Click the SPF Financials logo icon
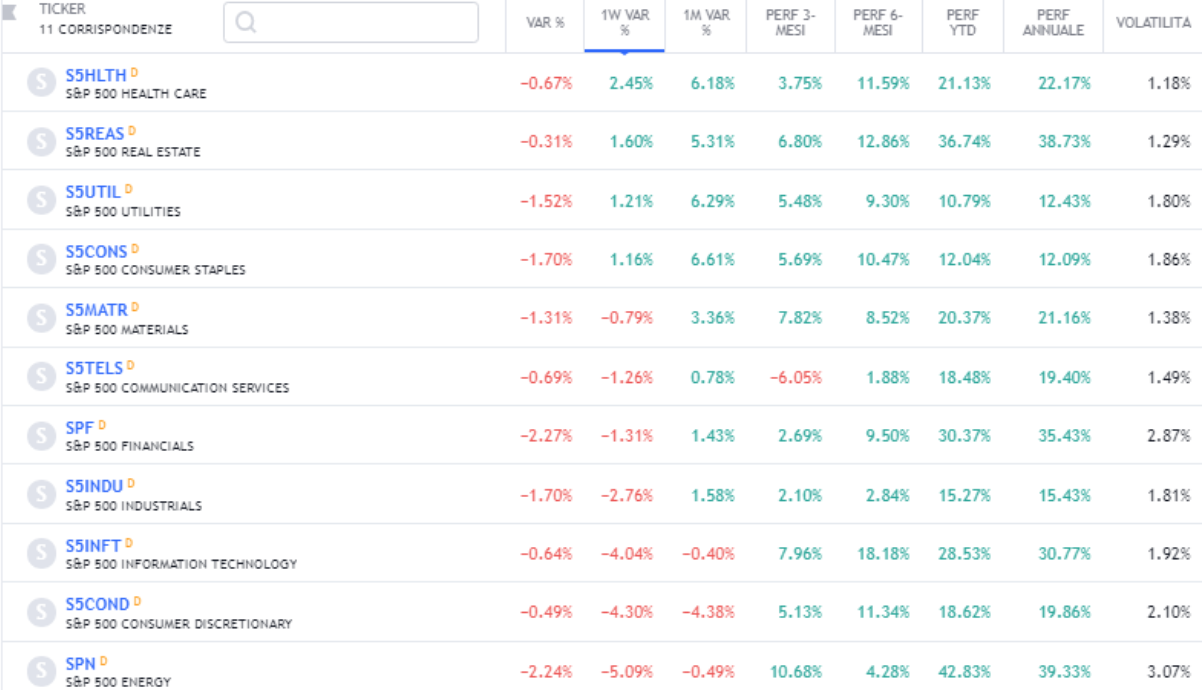 41,436
